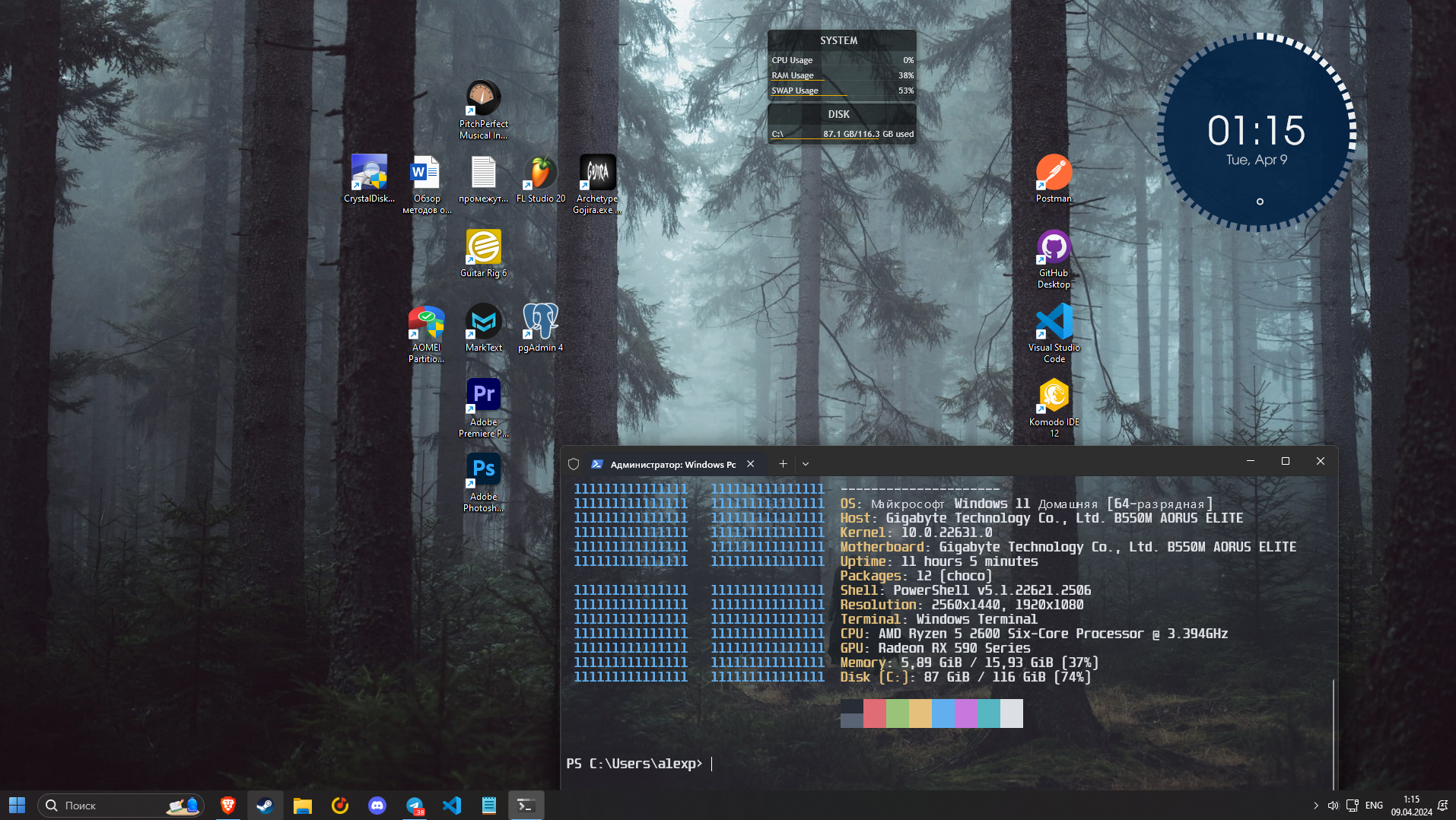Click the 'GPU: Radeon RX 590 Series' line
1456x820 pixels.
point(935,648)
